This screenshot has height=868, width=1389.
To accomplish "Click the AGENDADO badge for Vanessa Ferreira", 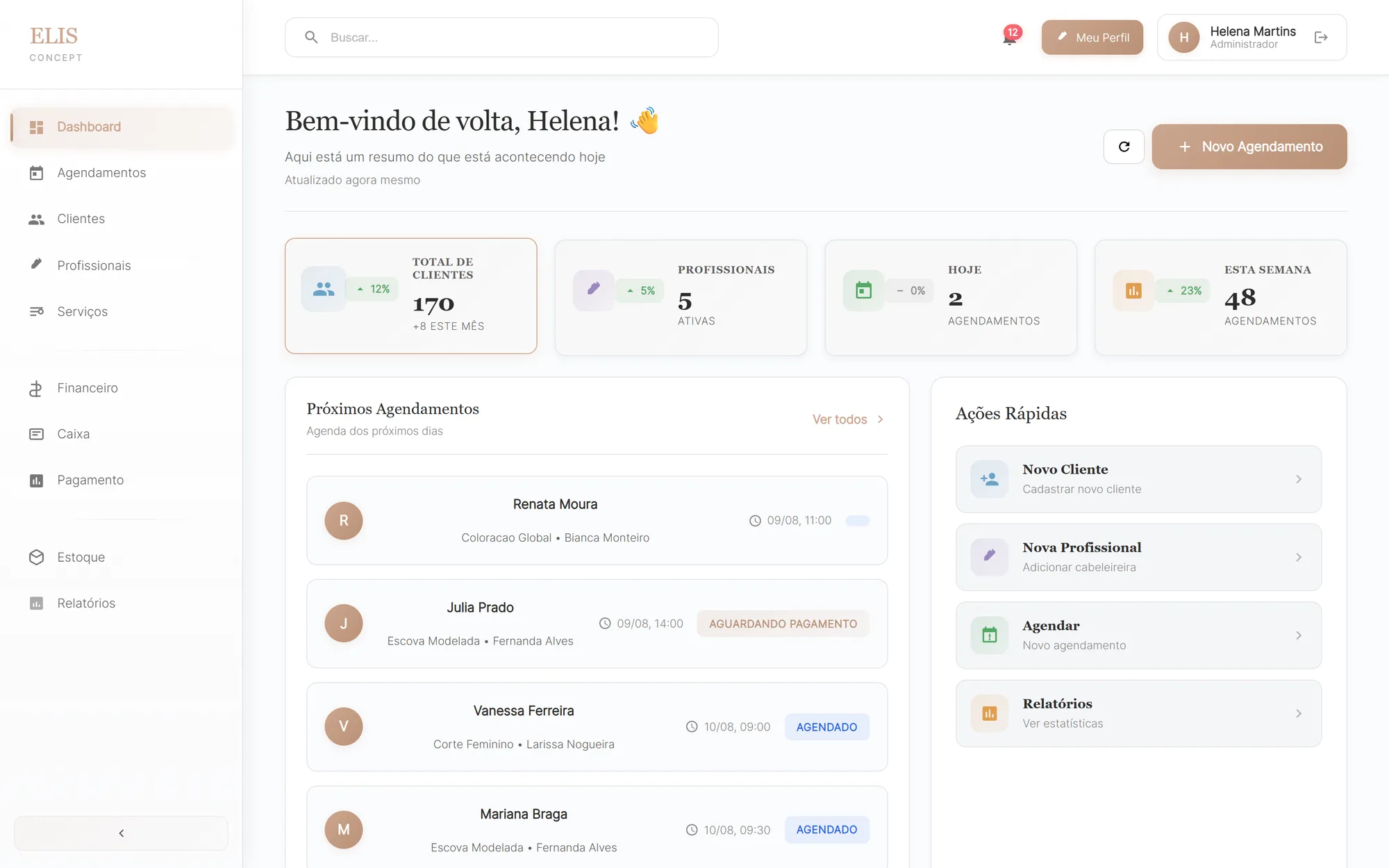I will [x=826, y=727].
